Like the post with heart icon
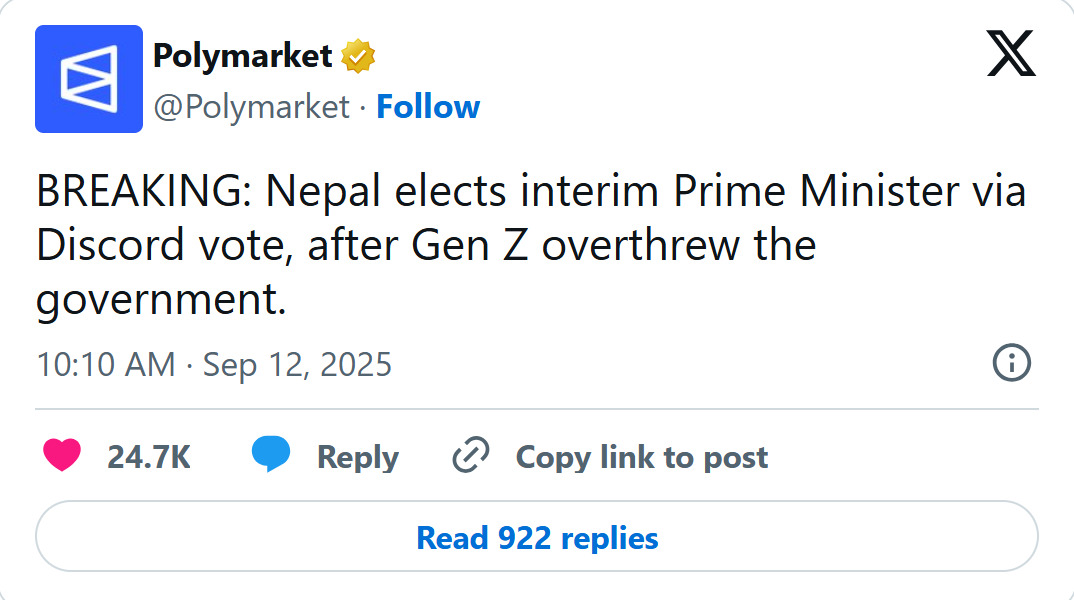This screenshot has height=600, width=1074. click(x=62, y=455)
